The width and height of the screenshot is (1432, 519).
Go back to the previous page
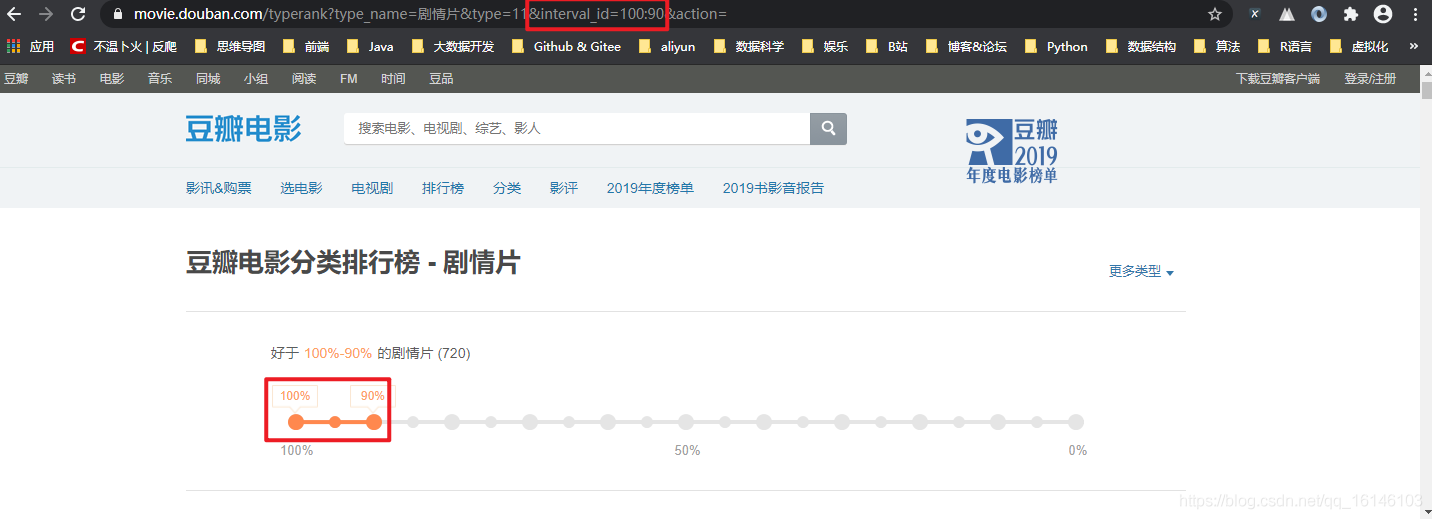click(x=14, y=14)
